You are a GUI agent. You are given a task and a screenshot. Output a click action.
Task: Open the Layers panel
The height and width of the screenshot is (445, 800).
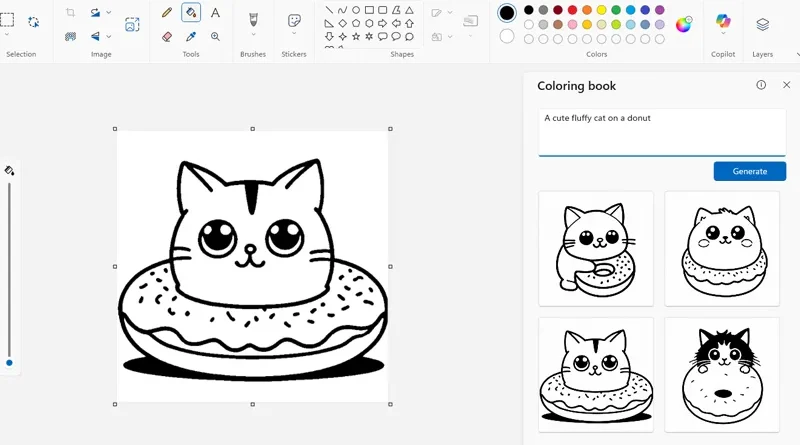[x=763, y=24]
